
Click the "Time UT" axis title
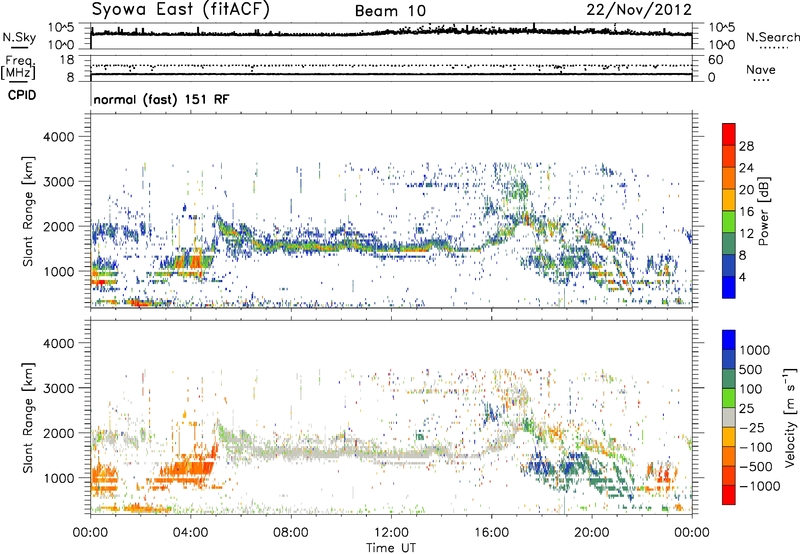[x=391, y=548]
